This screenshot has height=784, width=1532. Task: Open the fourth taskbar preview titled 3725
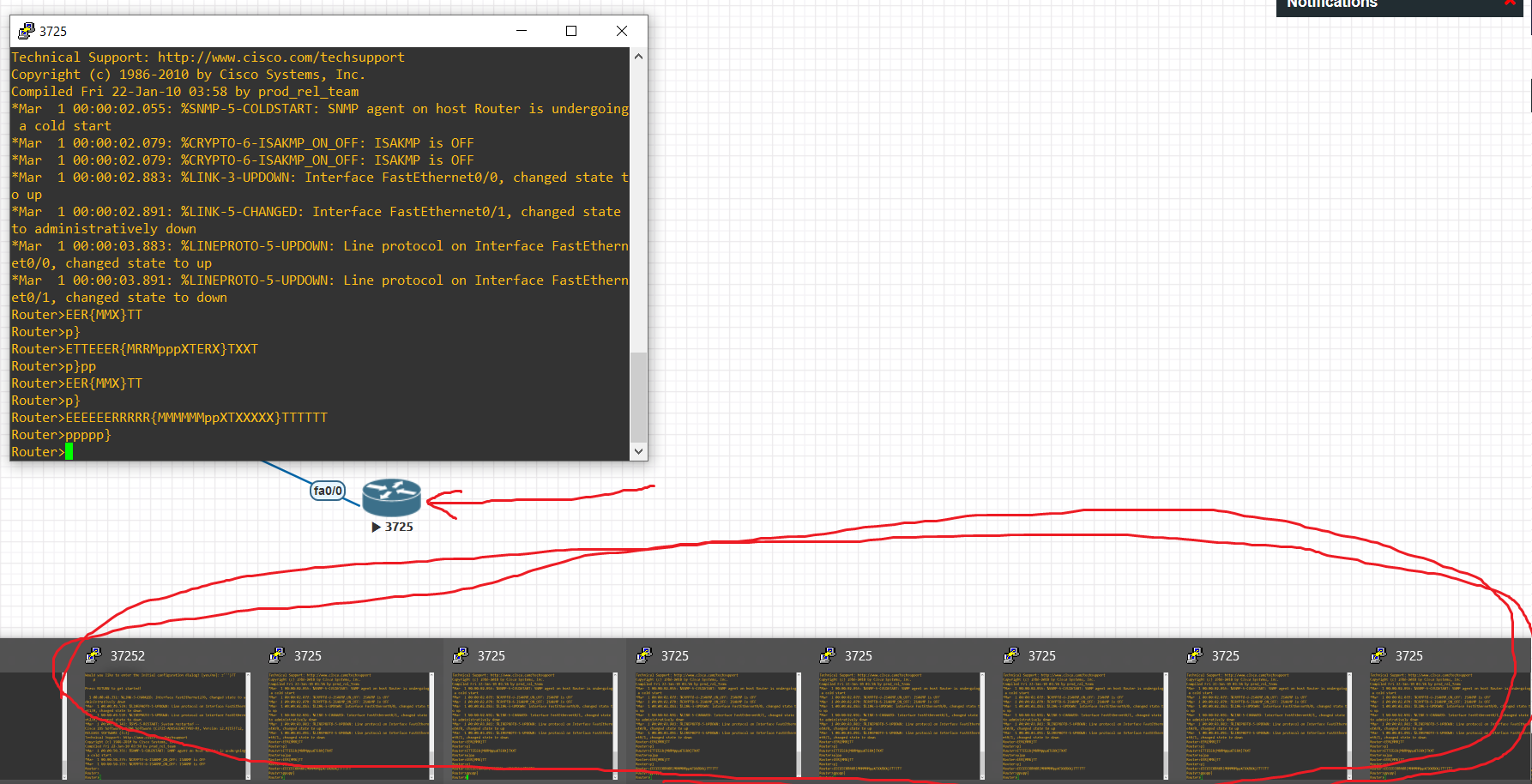pos(716,726)
